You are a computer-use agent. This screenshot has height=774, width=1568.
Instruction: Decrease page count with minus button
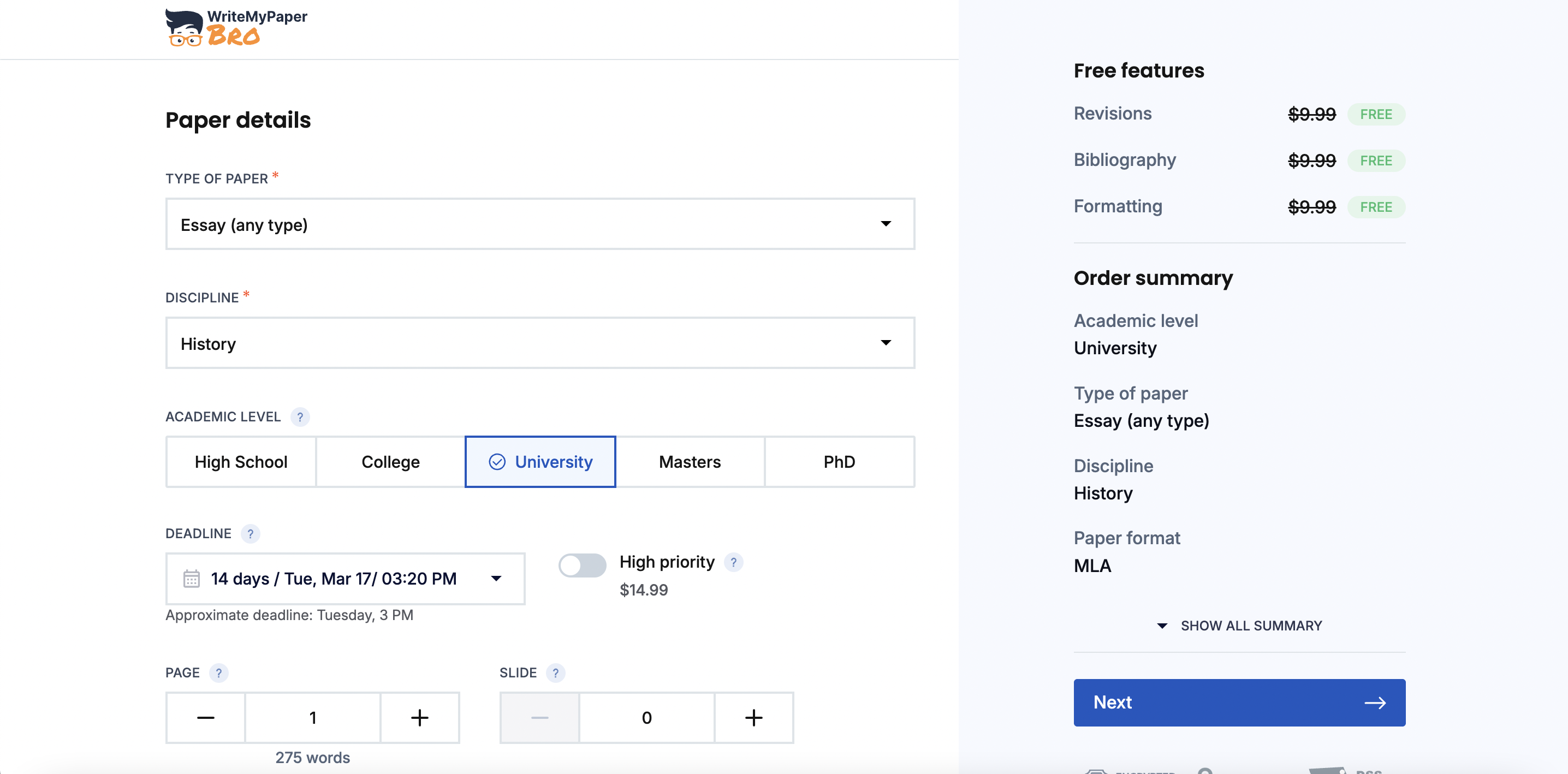coord(206,718)
